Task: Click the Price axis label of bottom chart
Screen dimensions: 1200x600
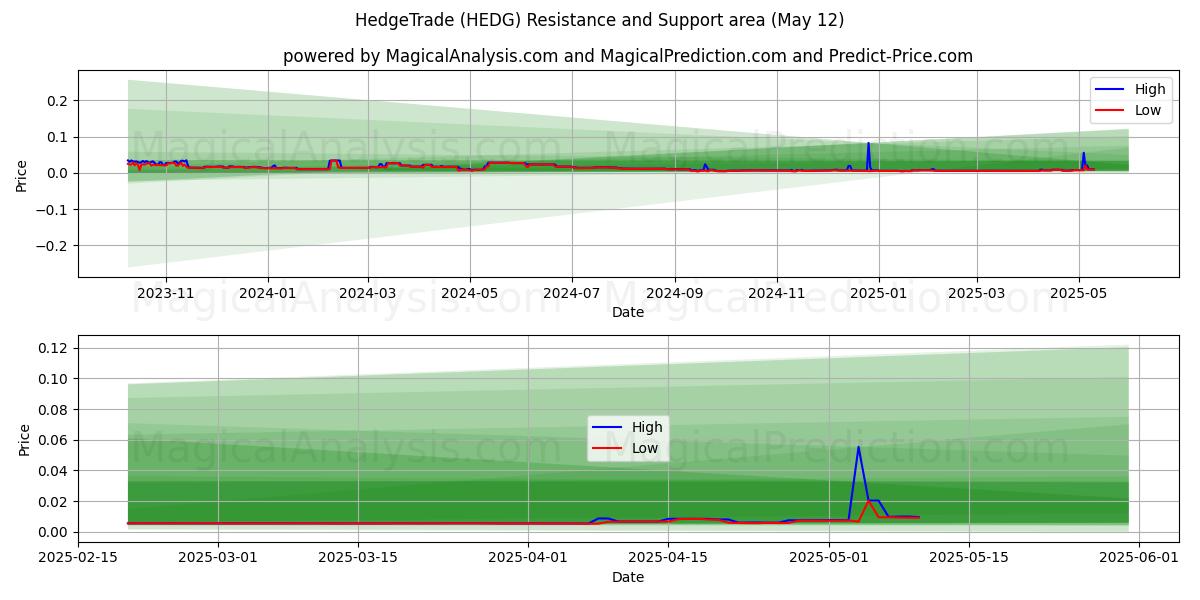Action: click(x=25, y=439)
